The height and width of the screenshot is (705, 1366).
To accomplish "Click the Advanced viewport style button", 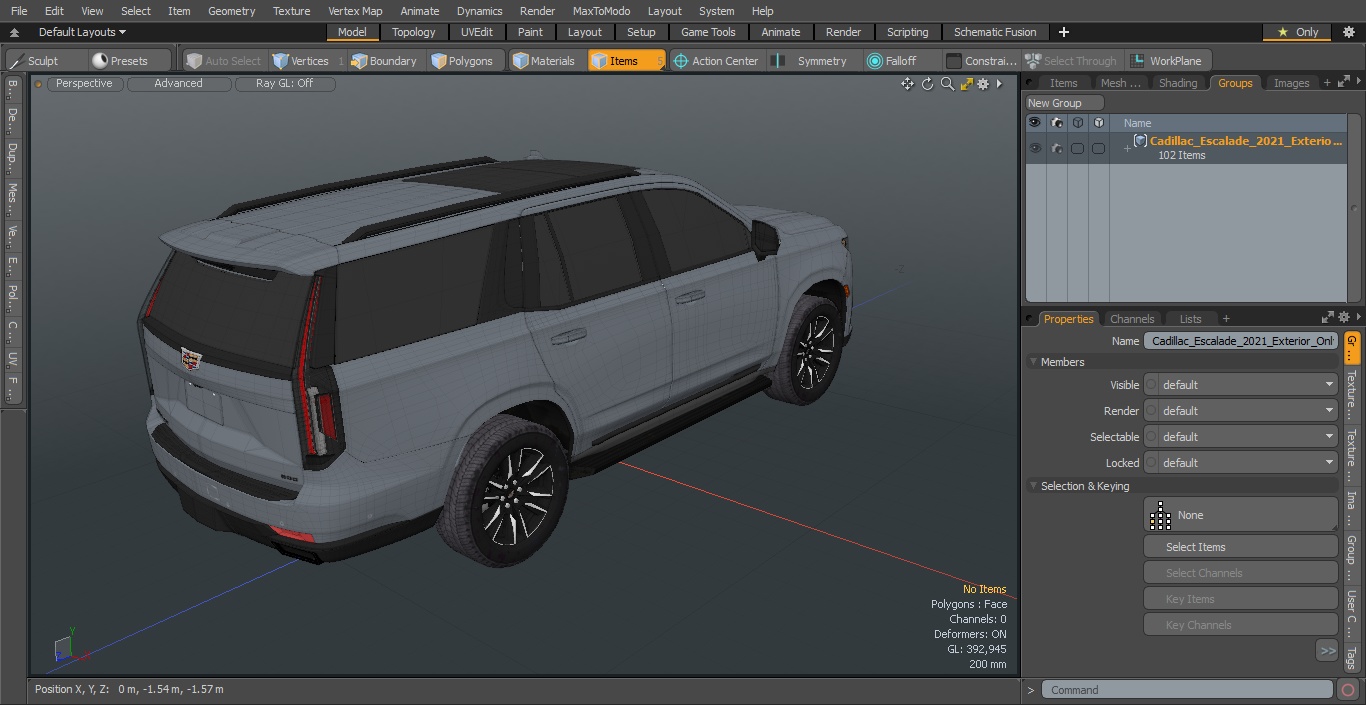I will pyautogui.click(x=178, y=84).
